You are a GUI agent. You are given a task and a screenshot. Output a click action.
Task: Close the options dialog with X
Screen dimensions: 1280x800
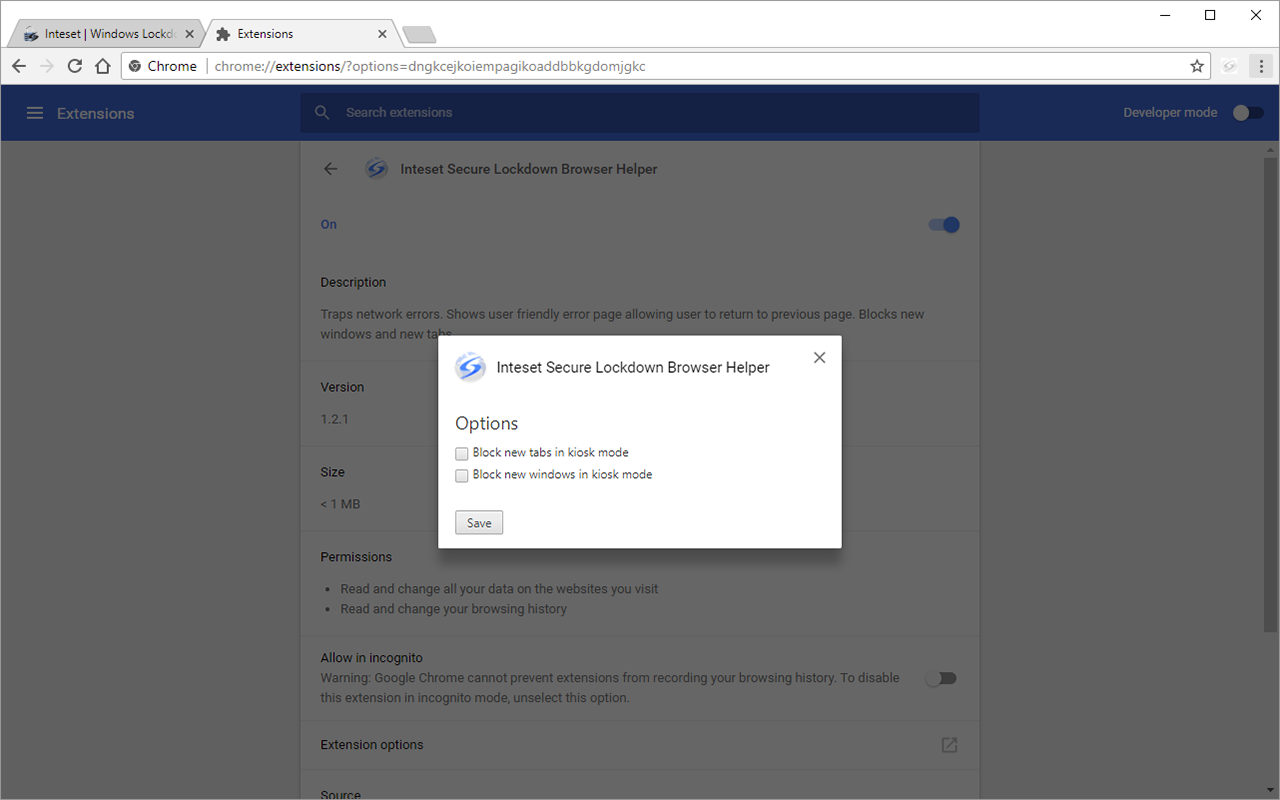(820, 358)
